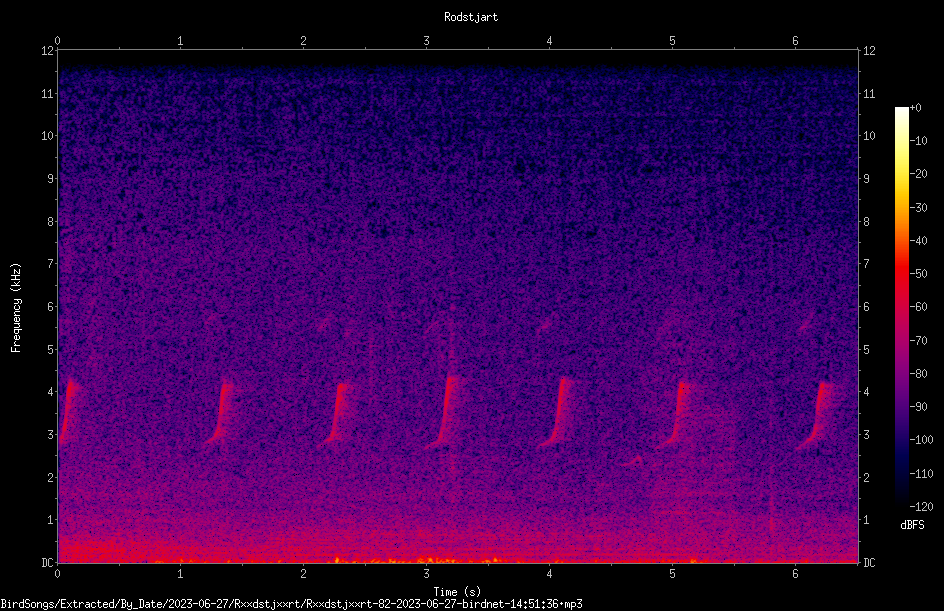Click the -50 level on the color scale
The width and height of the screenshot is (944, 611).
[x=919, y=273]
